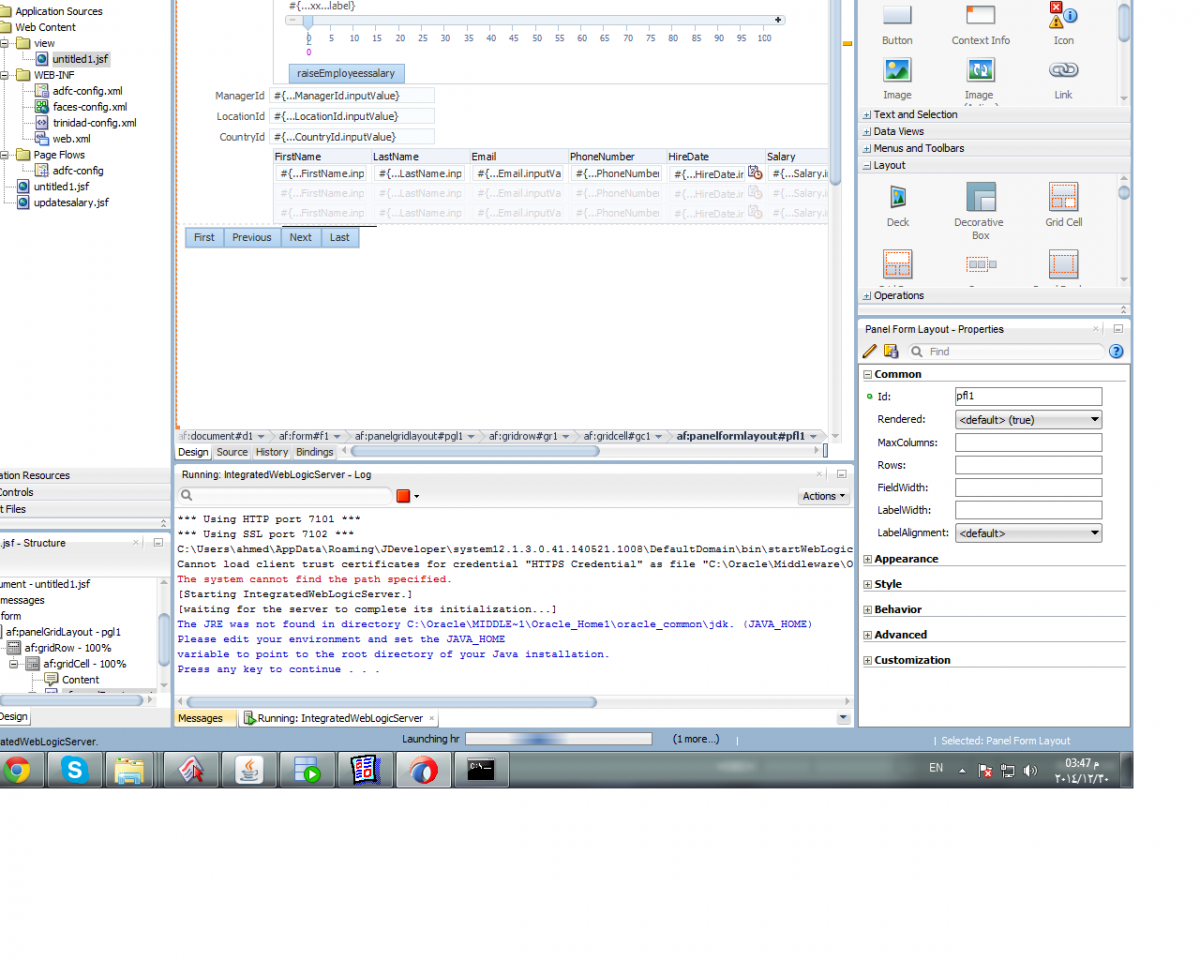Click the pencil edit icon in Properties
This screenshot has height=960, width=1200.
(x=869, y=351)
